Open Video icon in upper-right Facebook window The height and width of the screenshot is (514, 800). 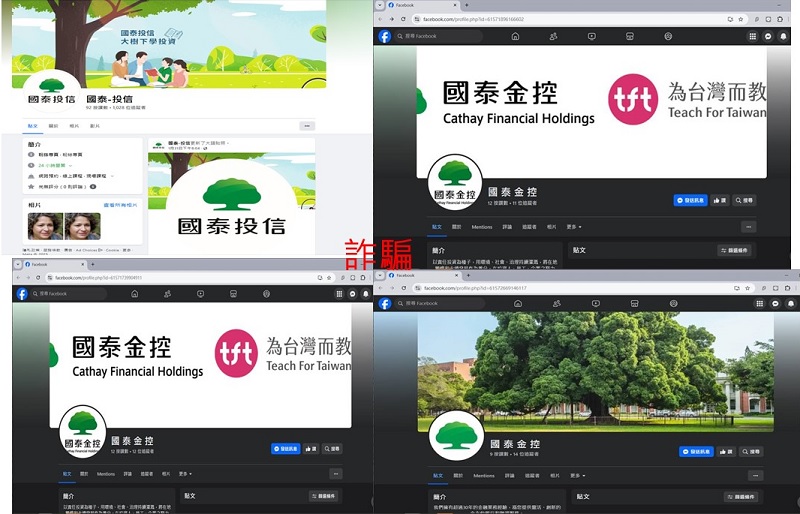point(591,36)
